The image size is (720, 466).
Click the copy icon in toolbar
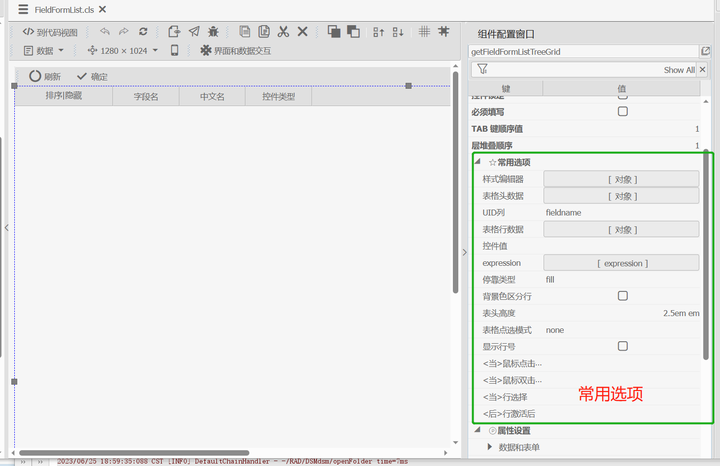pyautogui.click(x=245, y=32)
